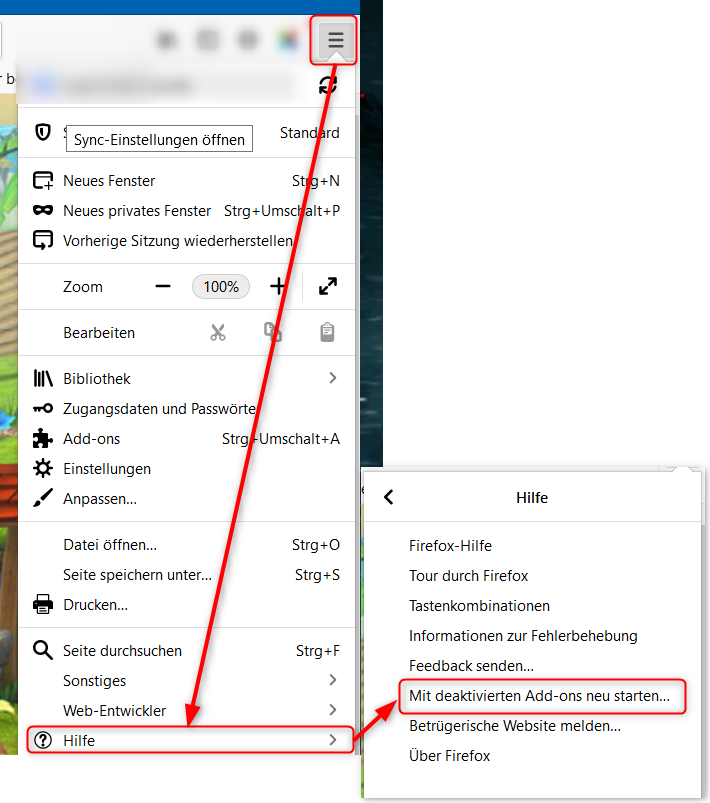Click the copy icon in Bearbeiten row

click(273, 332)
